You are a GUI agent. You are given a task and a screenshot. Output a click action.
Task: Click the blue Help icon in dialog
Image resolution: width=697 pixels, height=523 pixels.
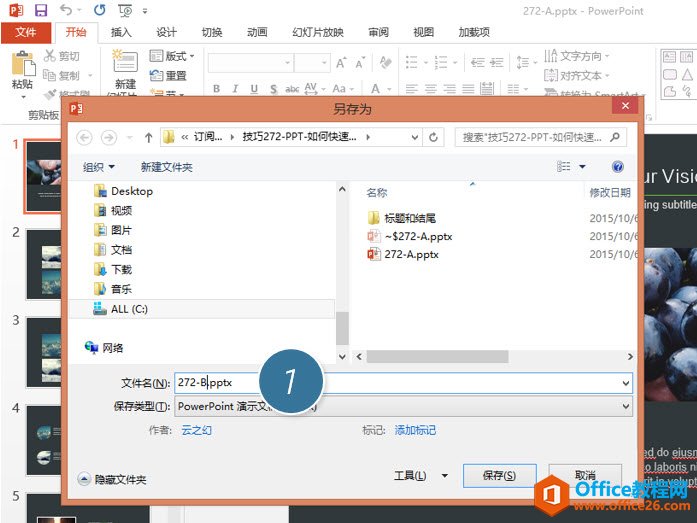[617, 167]
